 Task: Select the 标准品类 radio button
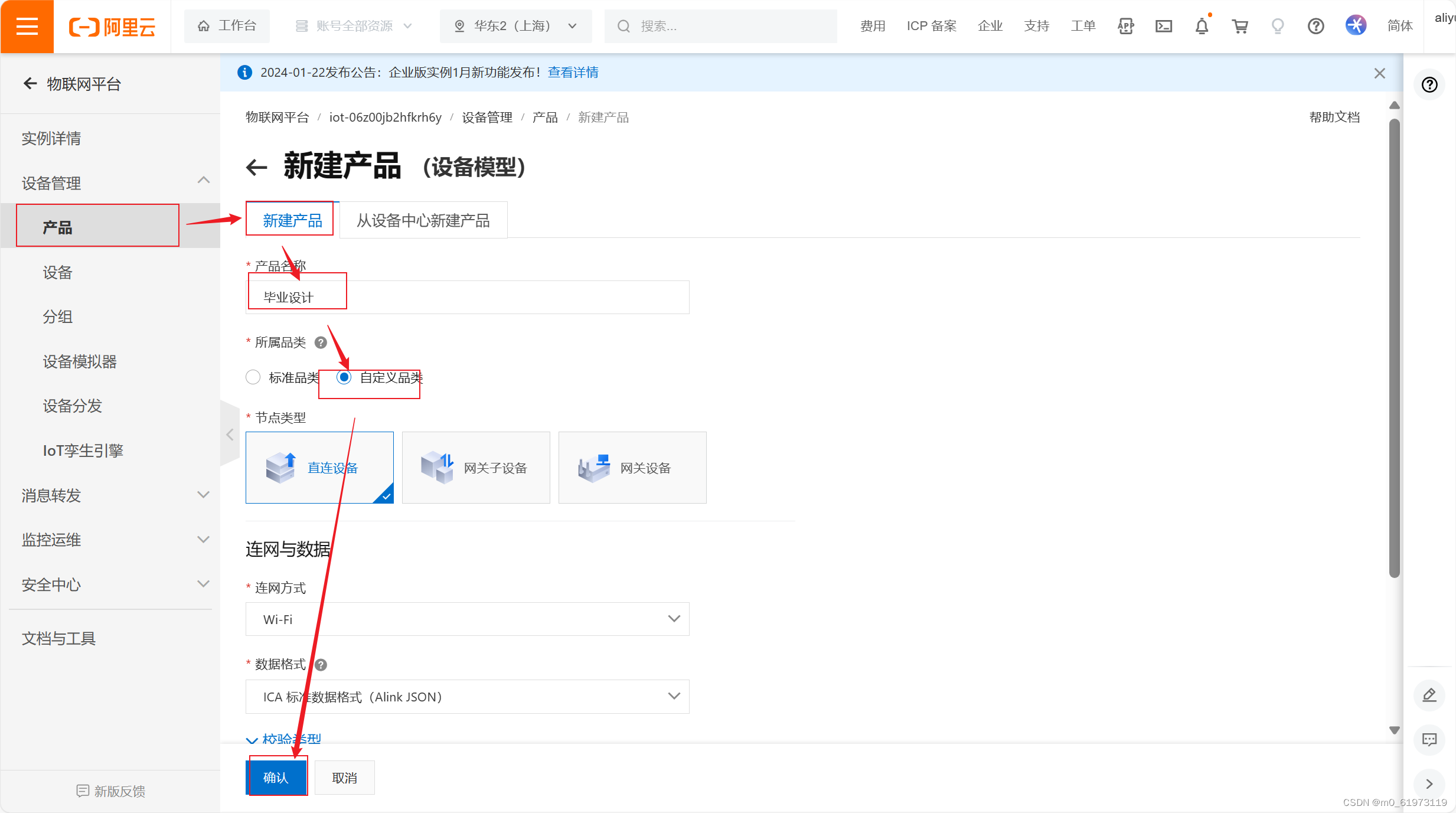[x=253, y=377]
